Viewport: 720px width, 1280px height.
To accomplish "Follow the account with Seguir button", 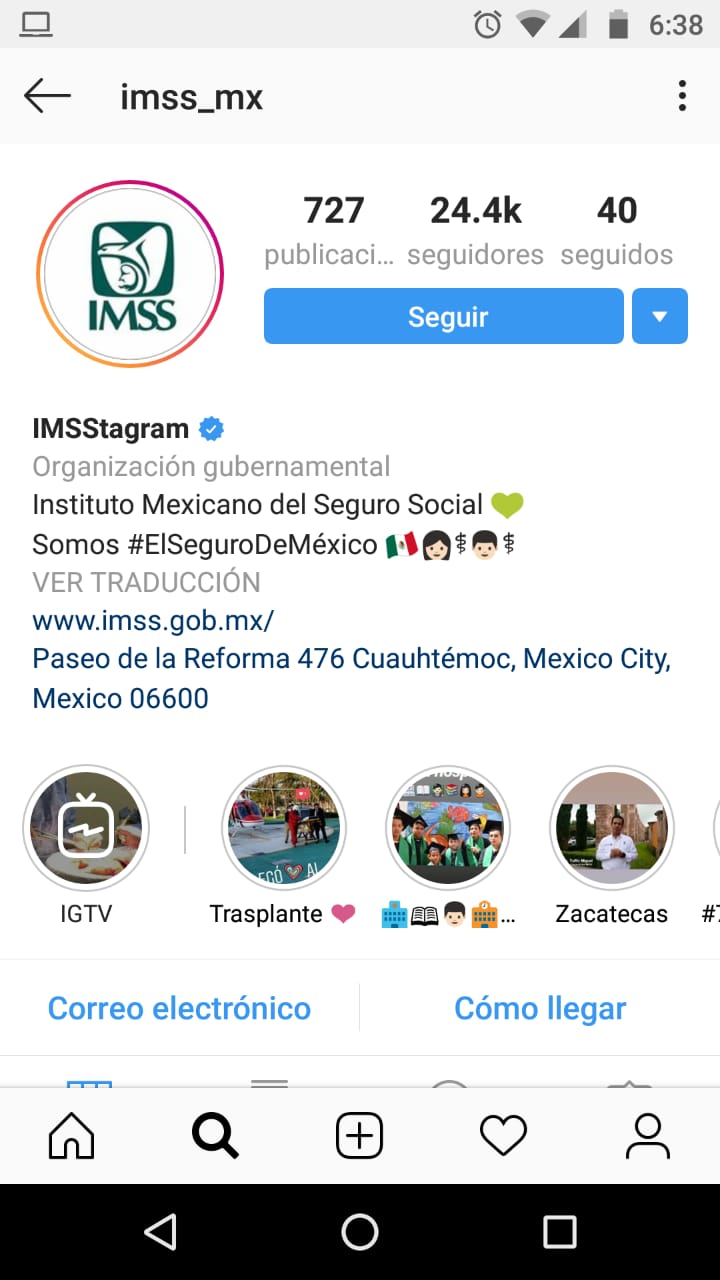I will point(444,316).
